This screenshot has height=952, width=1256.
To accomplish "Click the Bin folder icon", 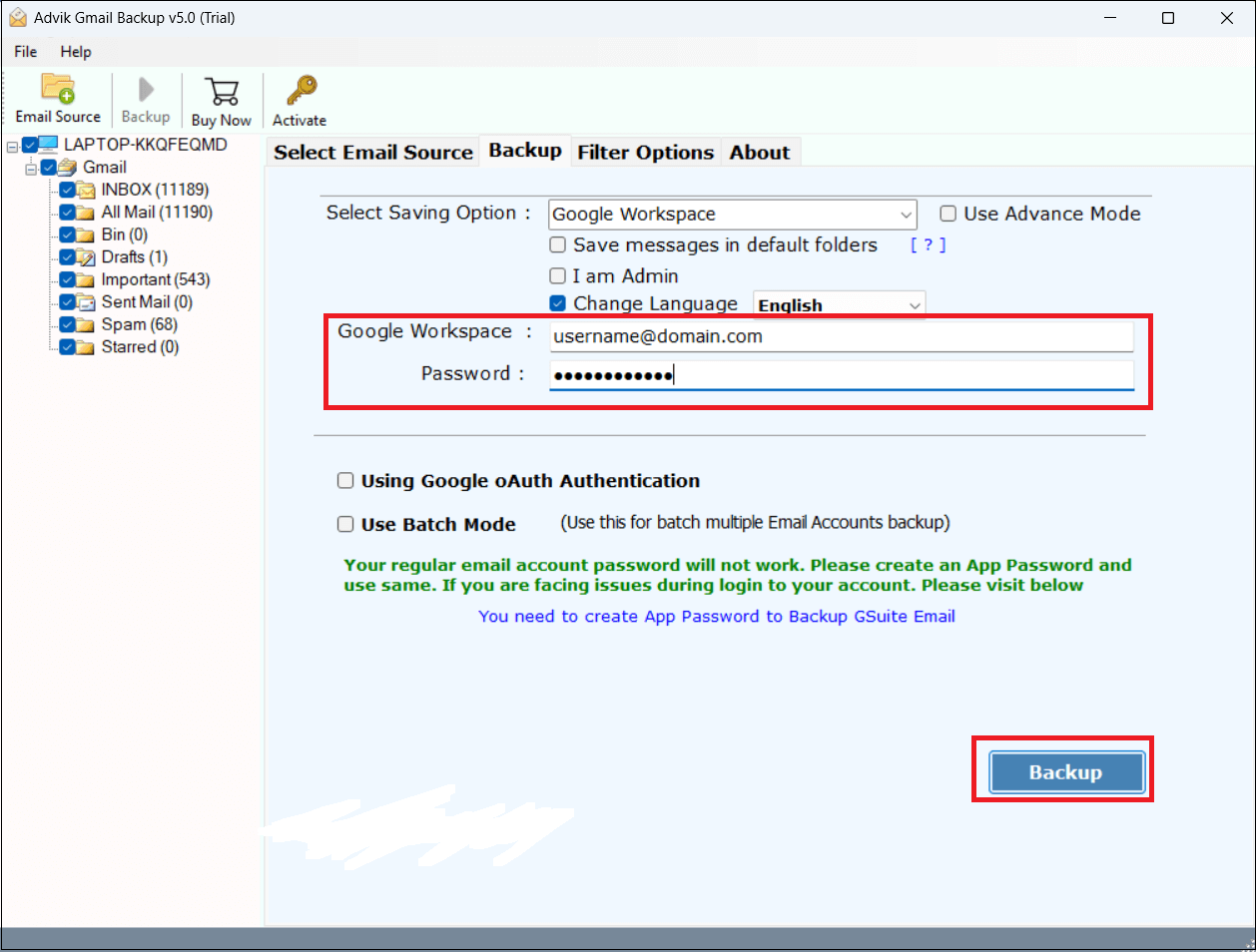I will (x=86, y=236).
